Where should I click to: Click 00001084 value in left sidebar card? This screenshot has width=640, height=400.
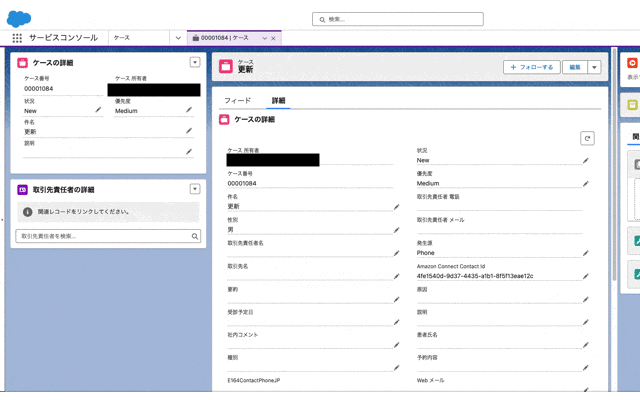38,89
